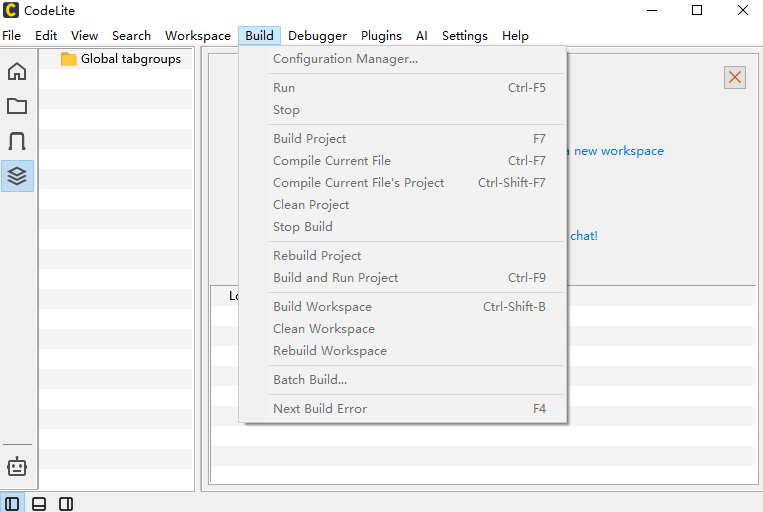
Task: Open the Help menu
Action: 515,36
